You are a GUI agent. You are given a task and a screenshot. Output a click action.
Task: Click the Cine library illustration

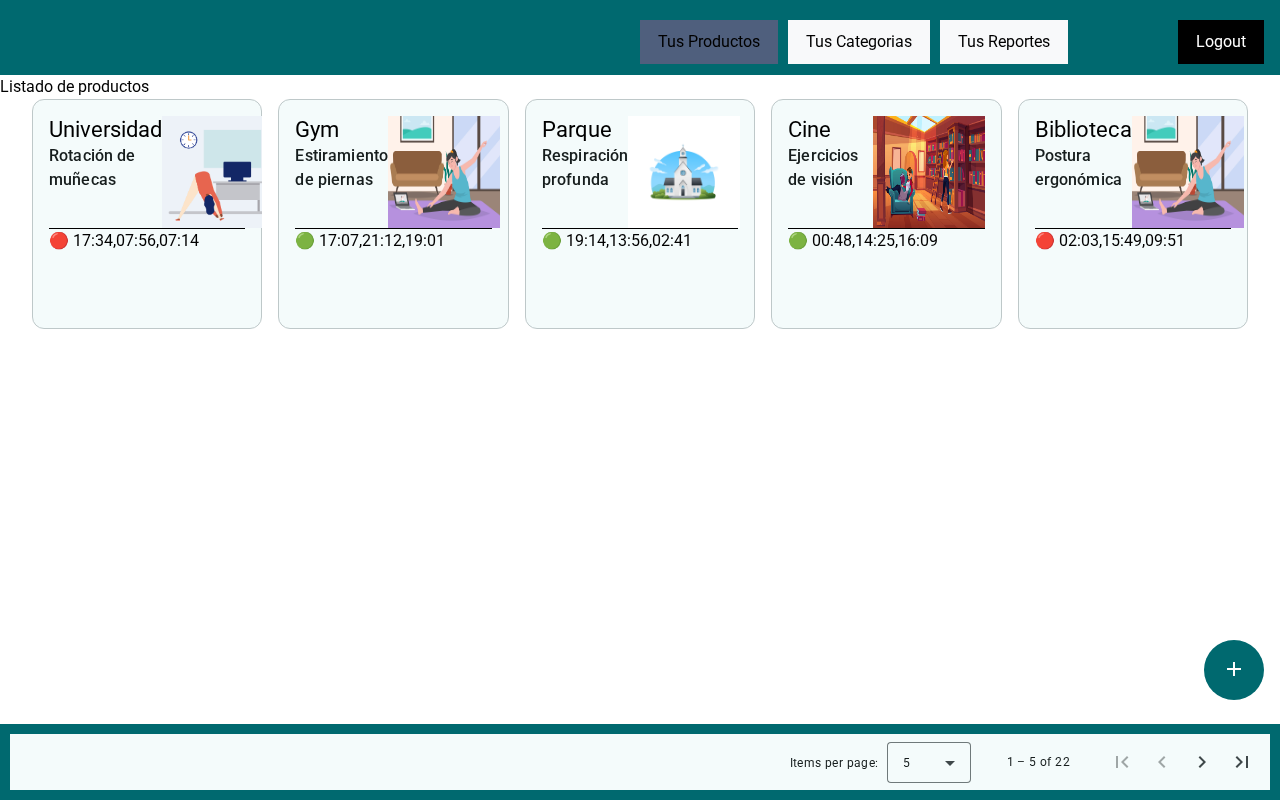[x=929, y=172]
